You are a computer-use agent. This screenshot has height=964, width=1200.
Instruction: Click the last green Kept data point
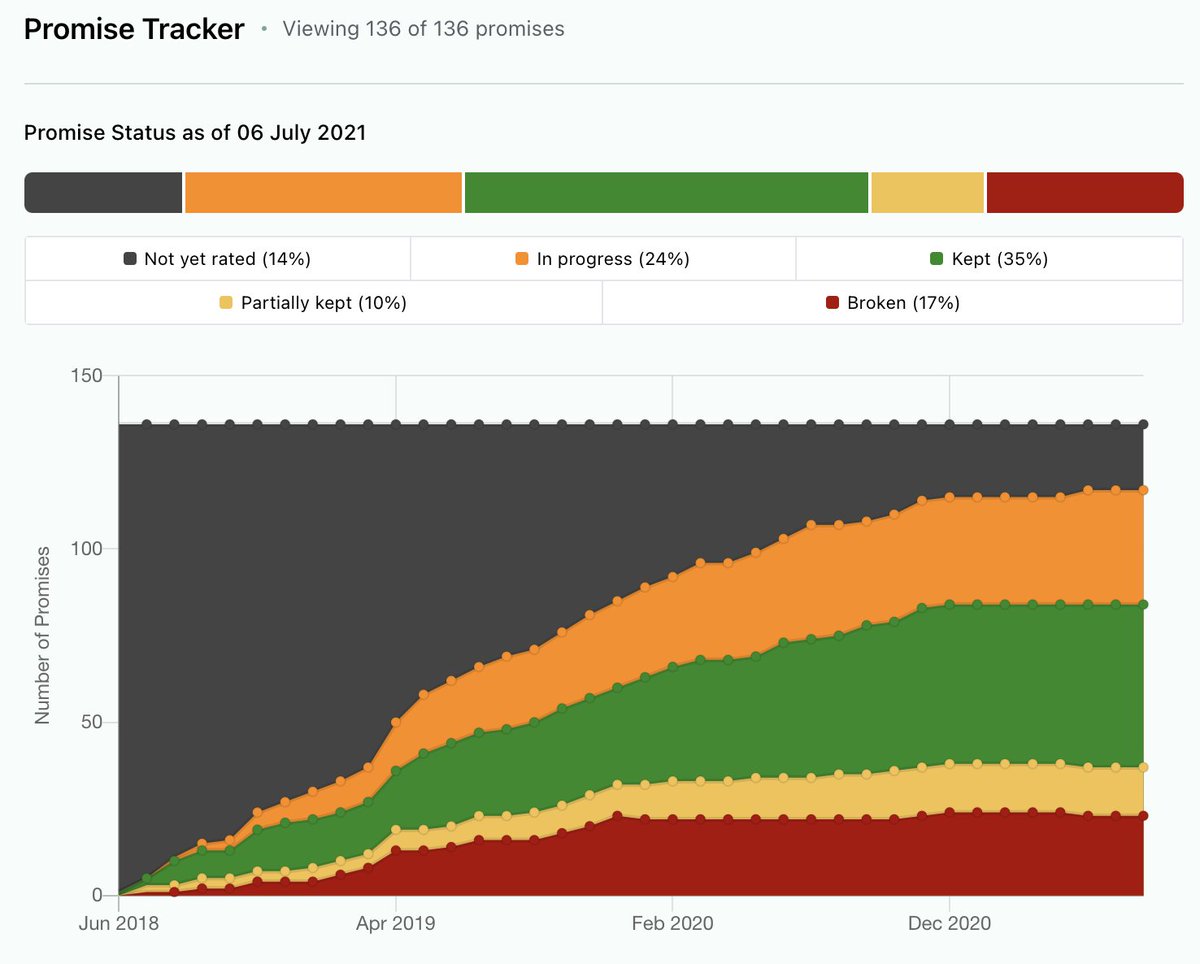(x=1143, y=604)
